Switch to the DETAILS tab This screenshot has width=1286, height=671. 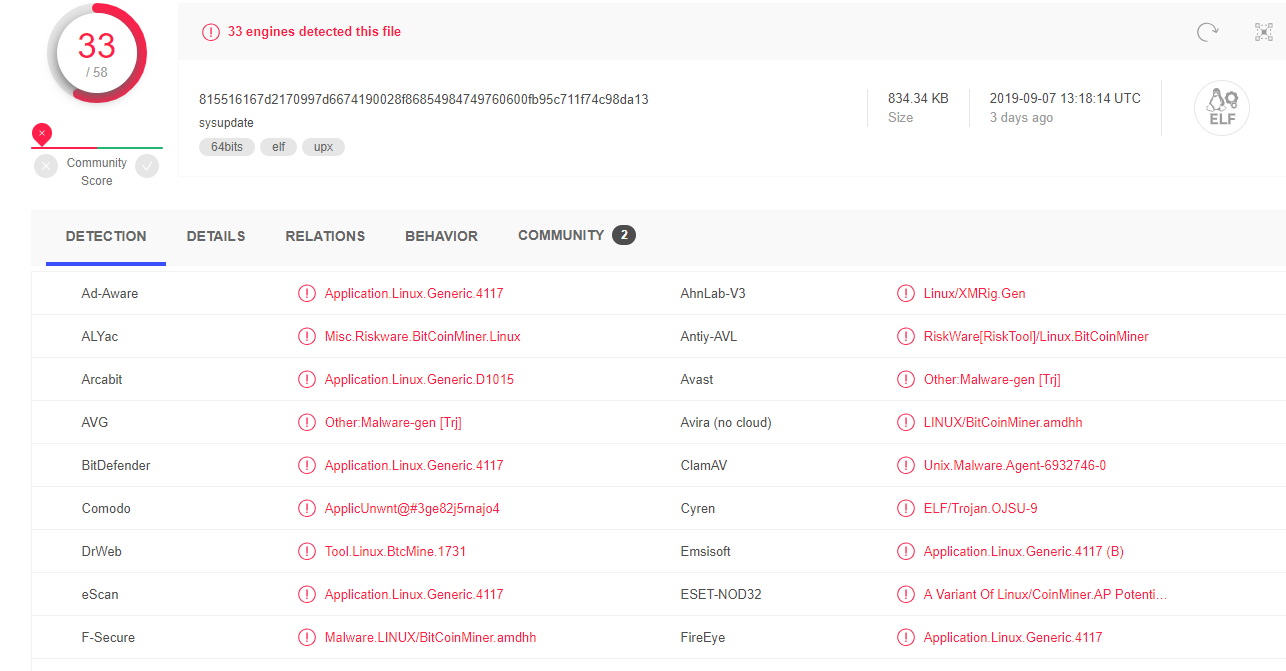[216, 237]
